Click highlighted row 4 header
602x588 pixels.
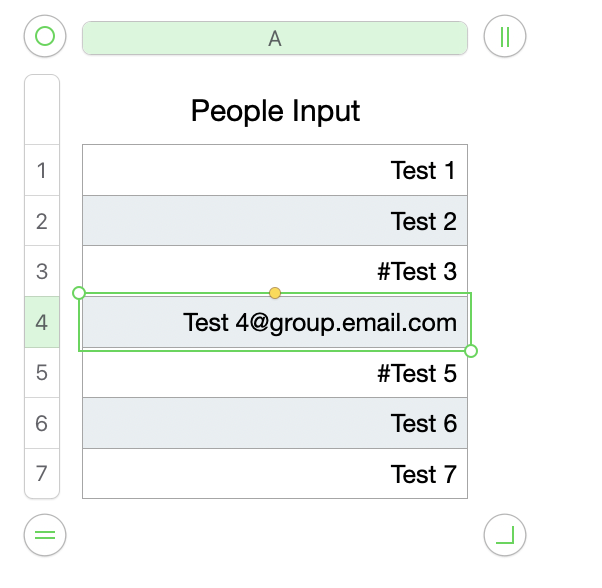pos(42,322)
